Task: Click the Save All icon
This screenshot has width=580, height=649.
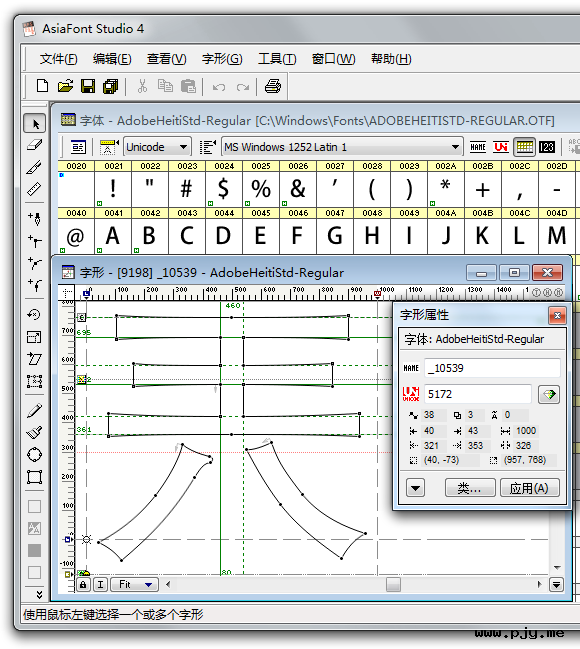Action: (111, 86)
